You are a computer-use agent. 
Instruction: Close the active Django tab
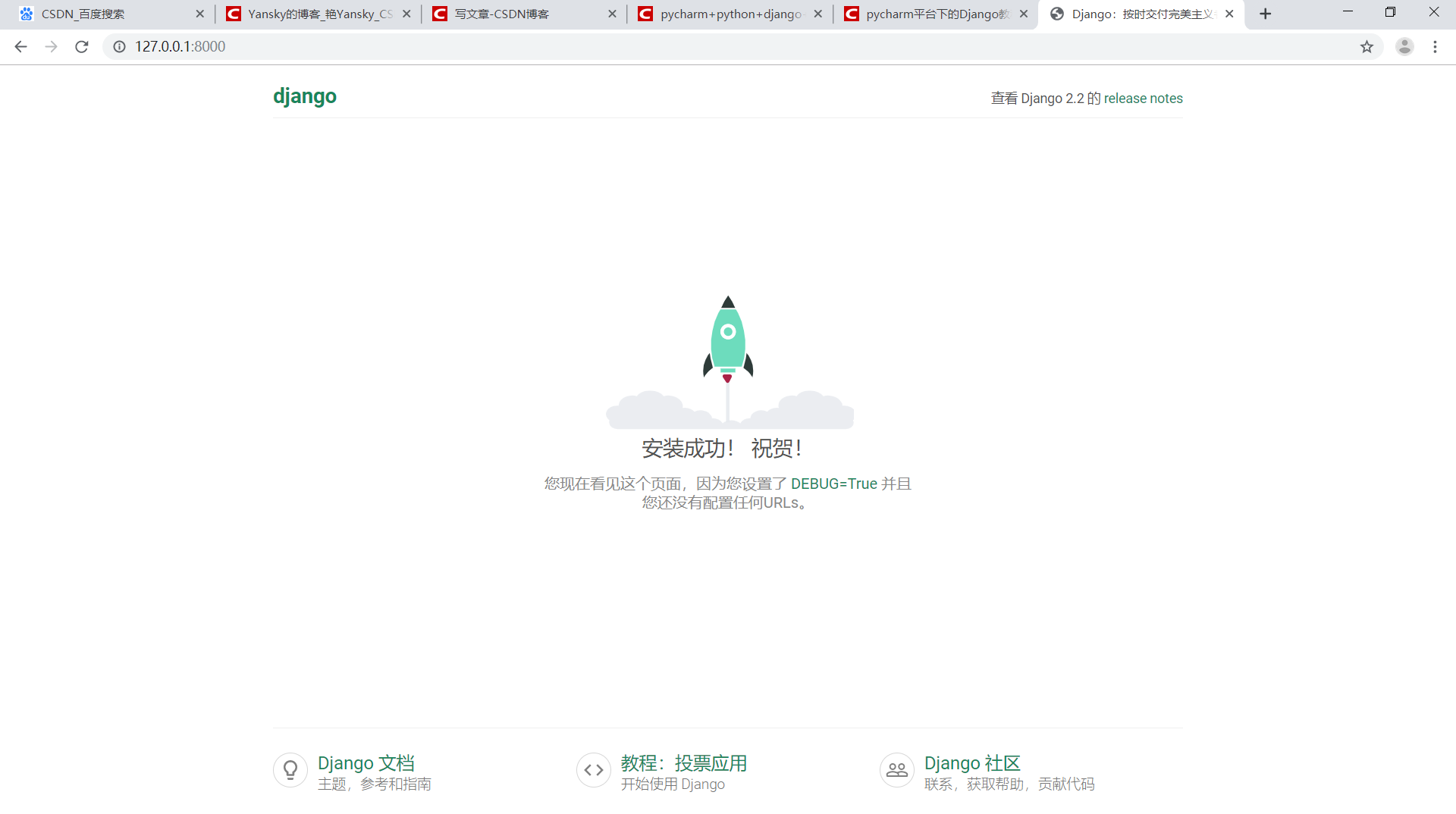[1229, 14]
